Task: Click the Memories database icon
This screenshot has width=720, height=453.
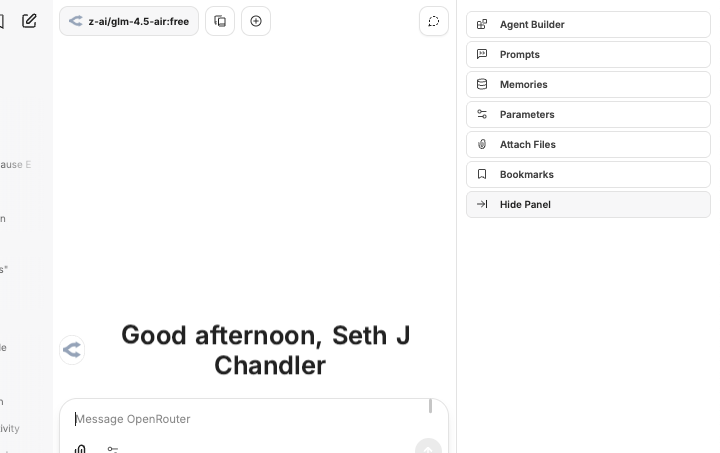Action: pos(482,84)
